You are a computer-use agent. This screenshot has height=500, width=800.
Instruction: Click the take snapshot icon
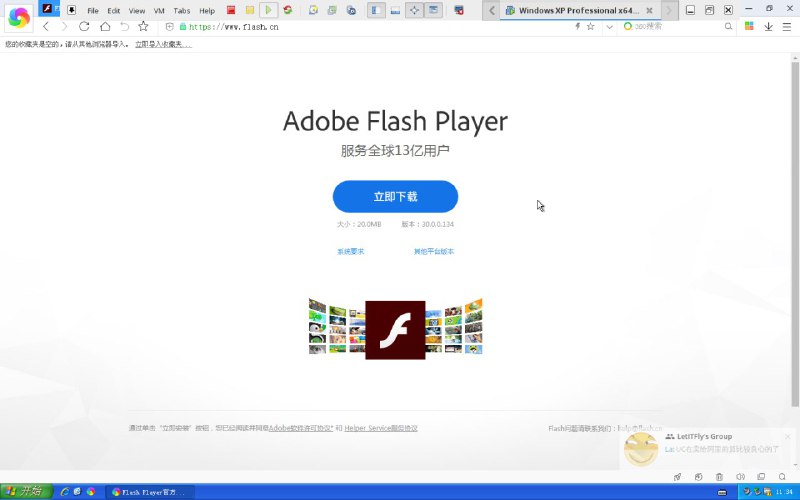tap(313, 10)
